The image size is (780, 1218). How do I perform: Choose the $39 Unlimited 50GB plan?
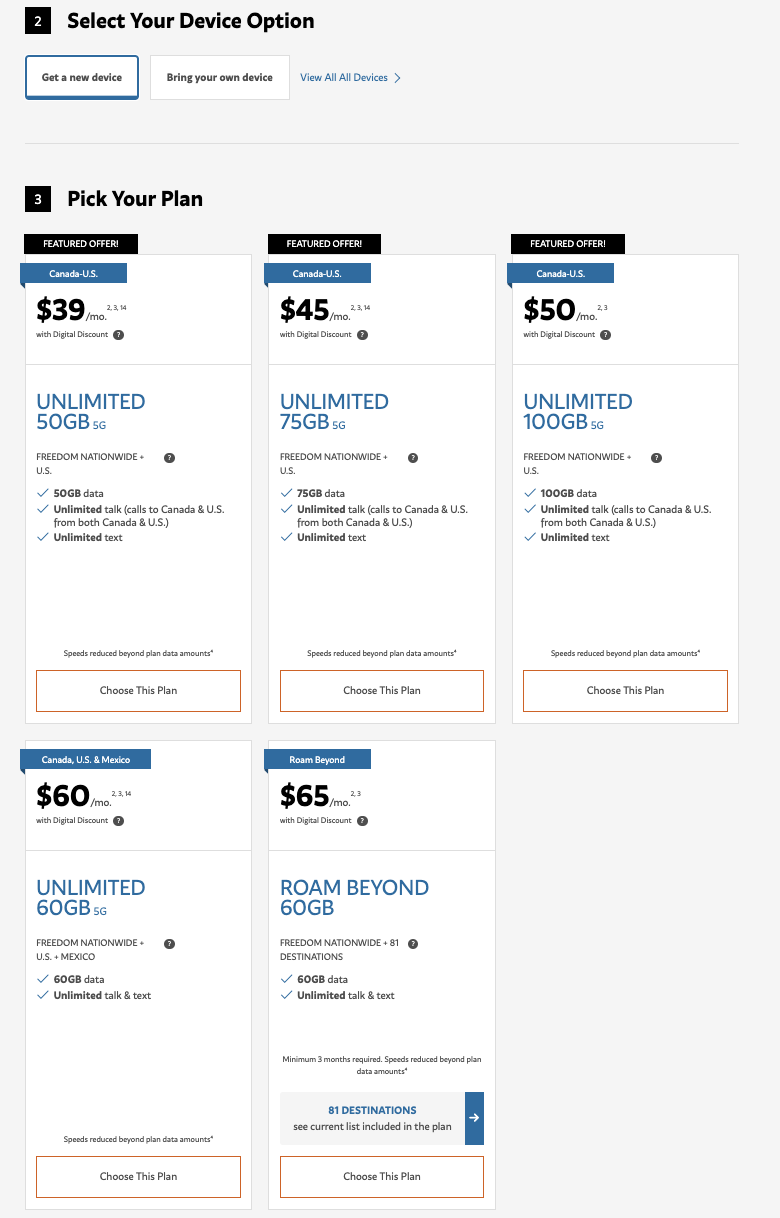click(x=138, y=691)
